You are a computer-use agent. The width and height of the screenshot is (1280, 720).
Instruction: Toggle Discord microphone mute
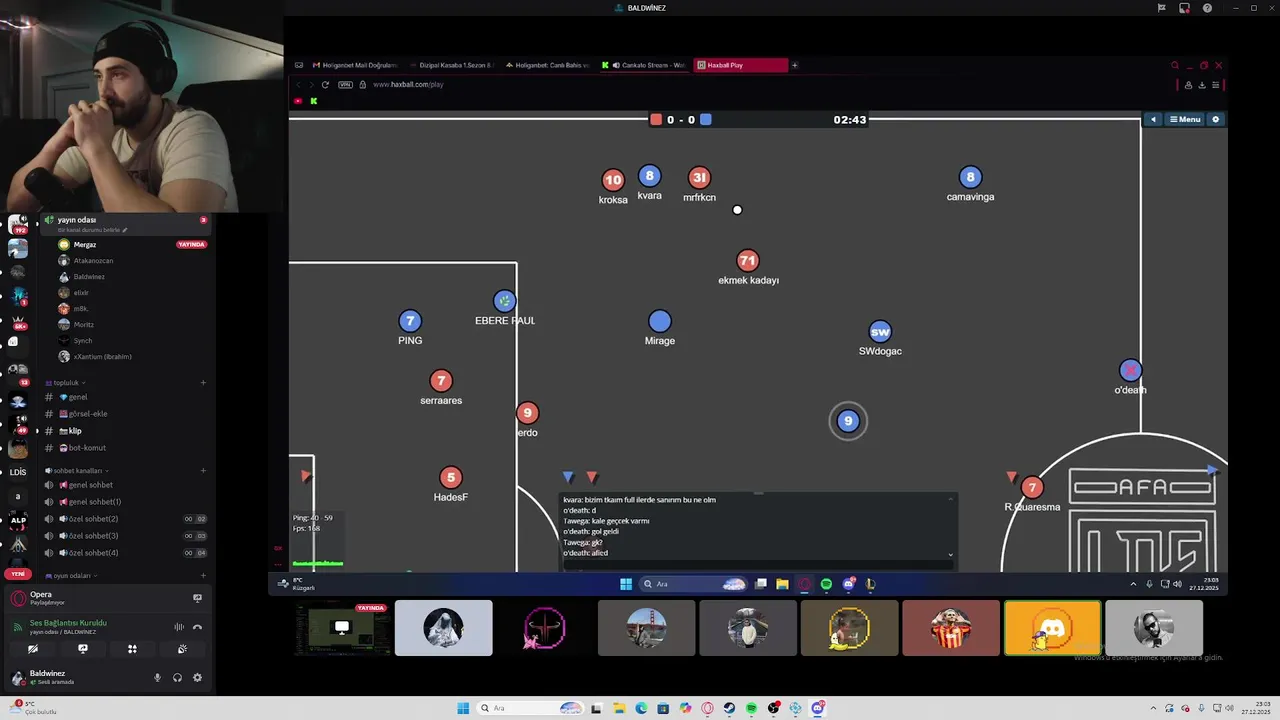point(157,678)
